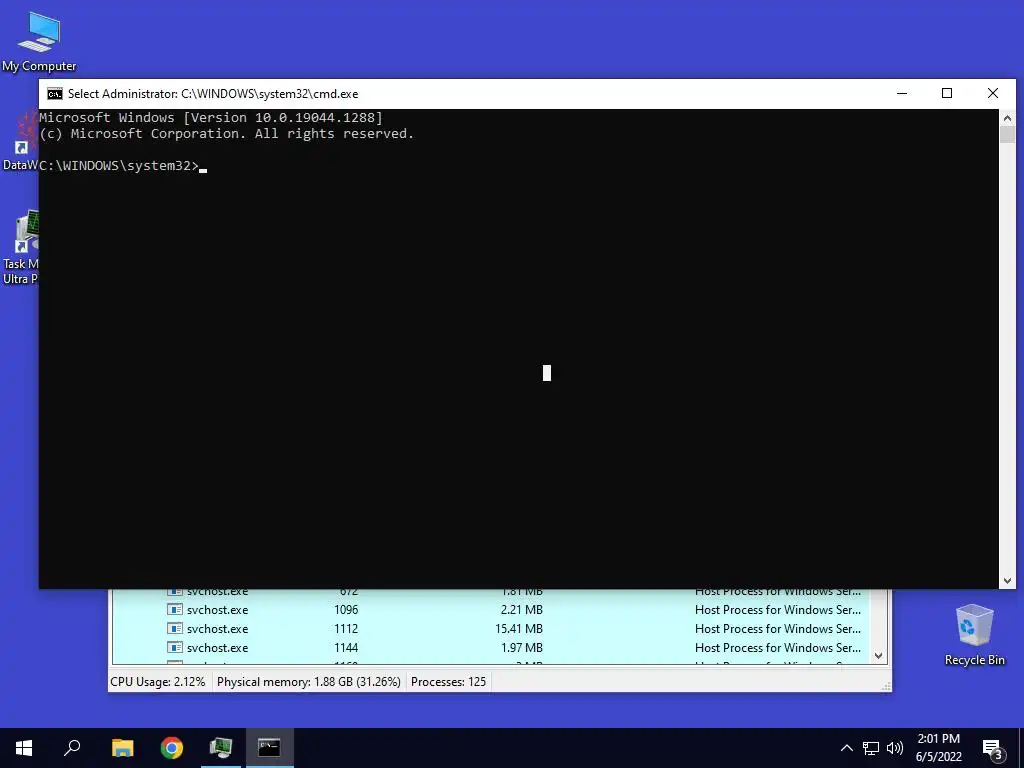Click the cmd window scrollbar thumb
This screenshot has height=768, width=1024.
(1007, 135)
